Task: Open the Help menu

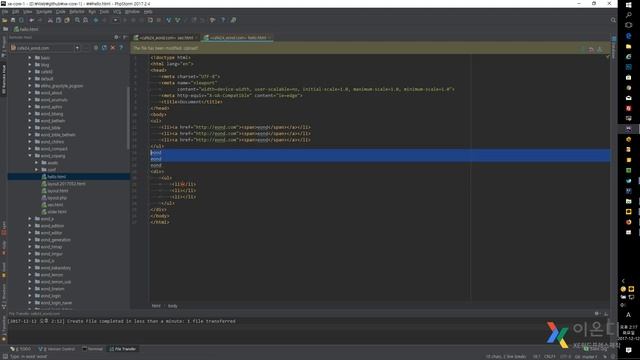Action: [x=148, y=12]
